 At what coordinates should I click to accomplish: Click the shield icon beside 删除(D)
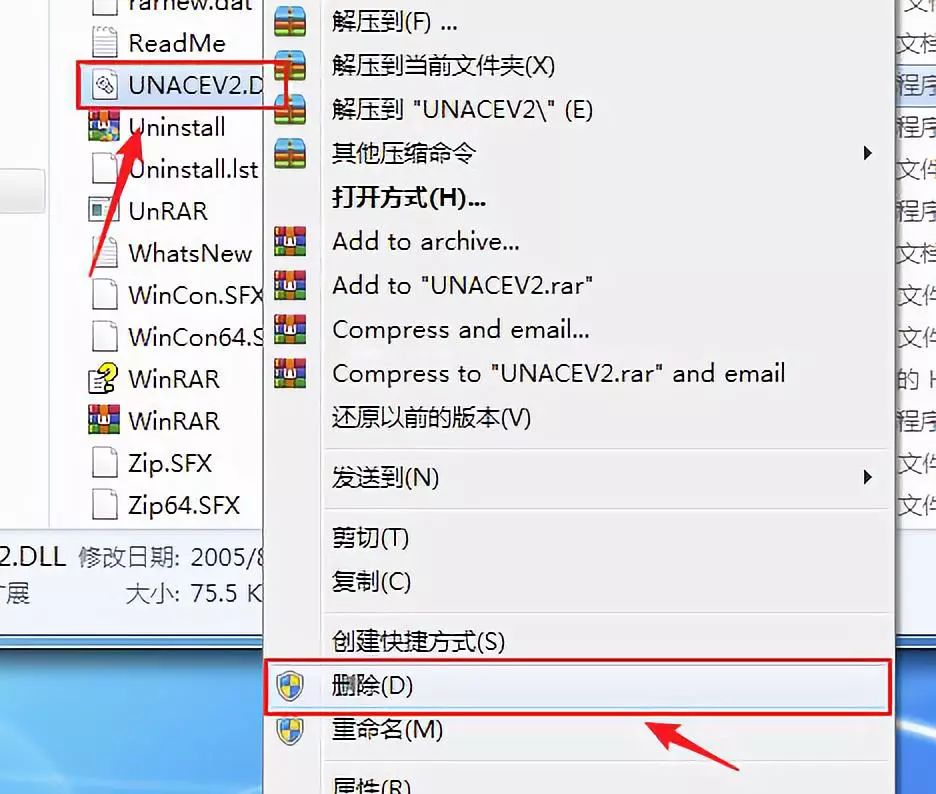tap(290, 686)
